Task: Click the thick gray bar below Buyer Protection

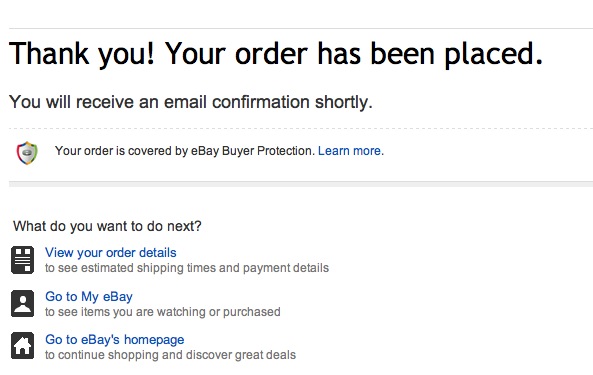Action: click(x=301, y=184)
